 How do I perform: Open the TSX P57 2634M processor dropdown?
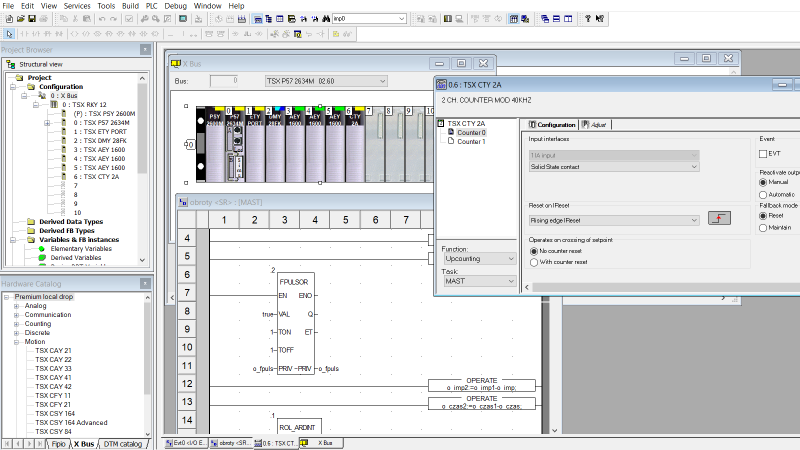326,81
